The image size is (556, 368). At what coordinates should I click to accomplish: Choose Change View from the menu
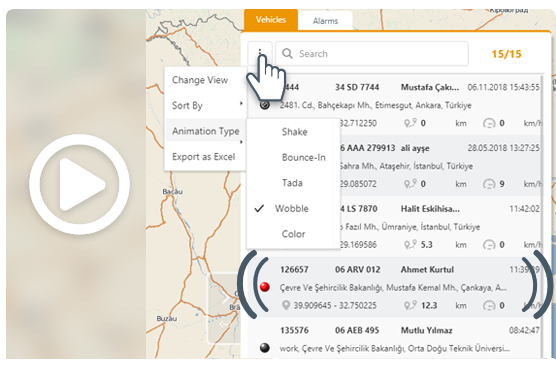click(200, 80)
